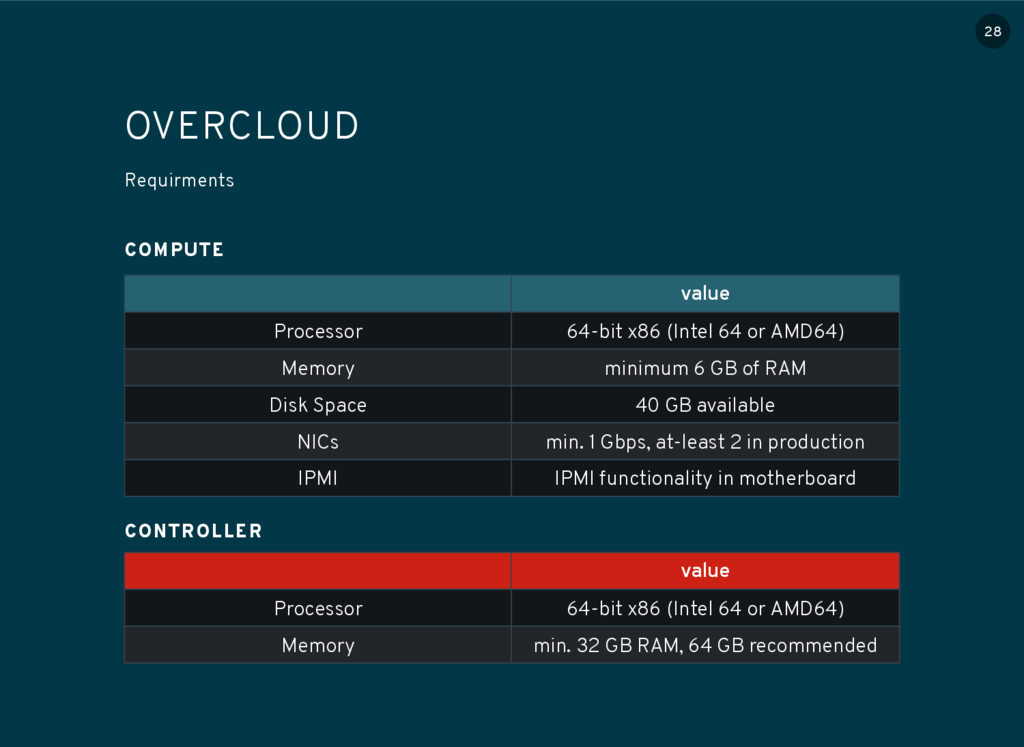Click the minimum 6 GB of RAM cell
This screenshot has height=747, width=1024.
coord(705,368)
